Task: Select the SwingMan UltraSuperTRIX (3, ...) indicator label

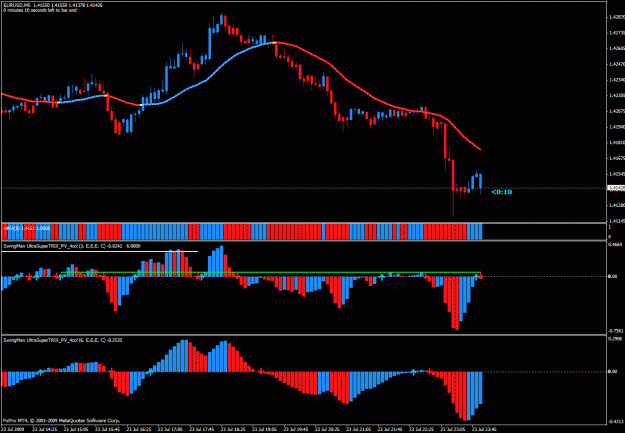Action: click(x=72, y=246)
